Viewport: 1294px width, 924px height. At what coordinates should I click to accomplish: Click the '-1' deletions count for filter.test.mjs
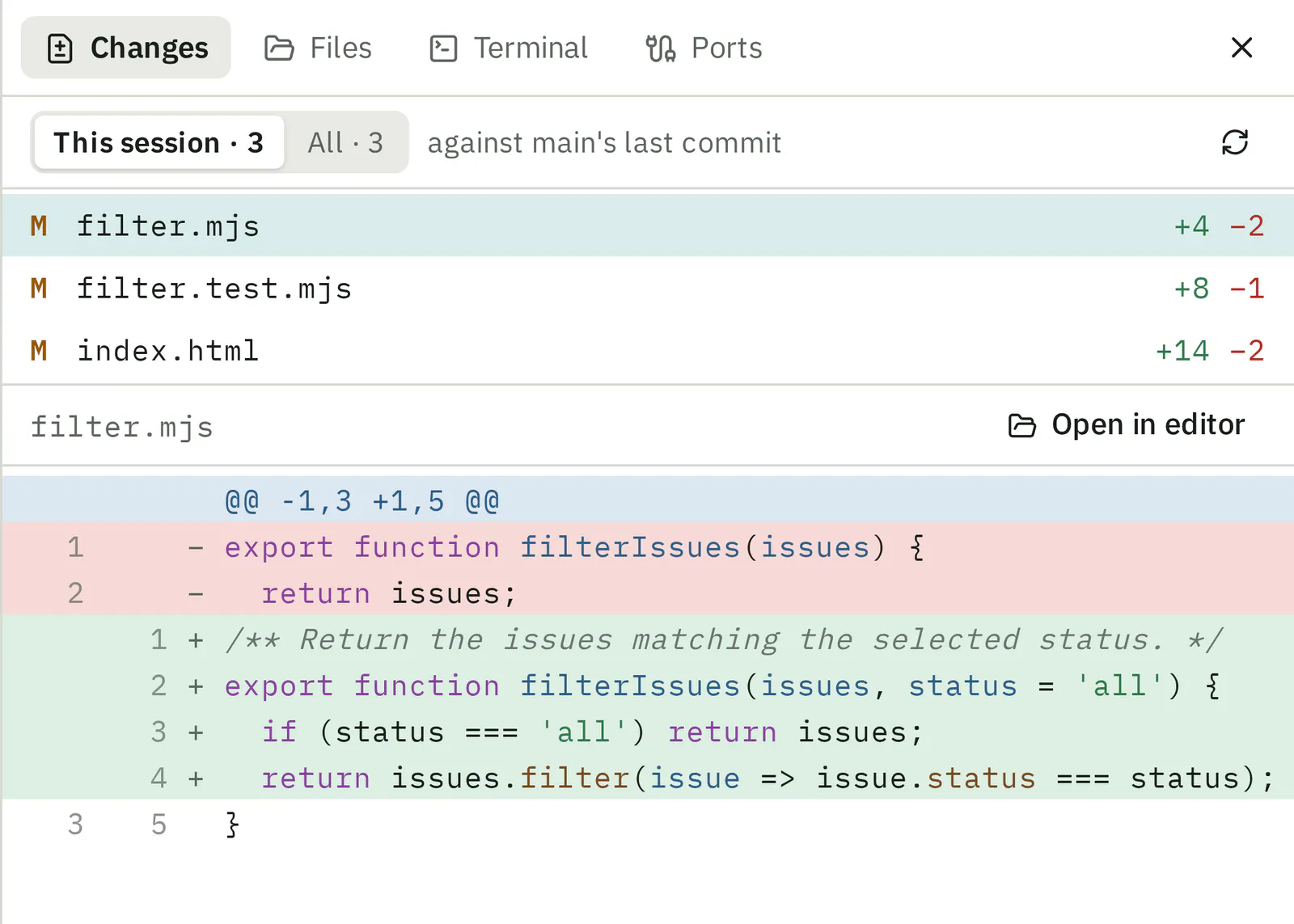tap(1246, 288)
